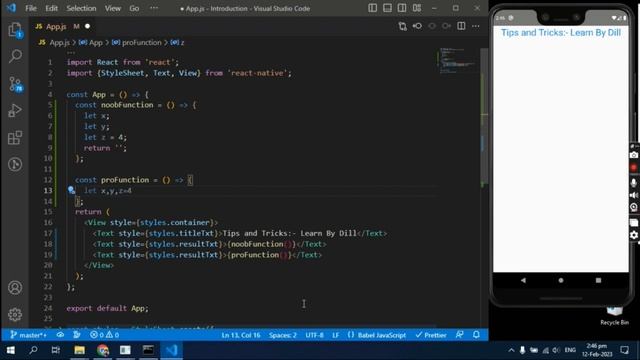Viewport: 640px width, 360px height.
Task: Toggle Primary Side Bar layout icon
Action: coord(372,8)
